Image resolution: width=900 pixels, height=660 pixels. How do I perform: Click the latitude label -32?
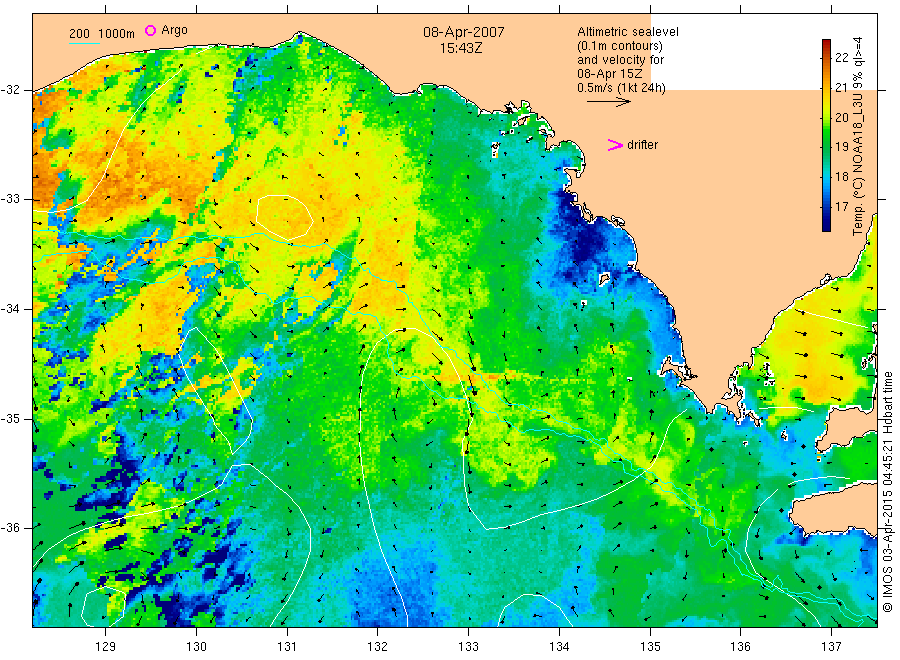[x=10, y=90]
